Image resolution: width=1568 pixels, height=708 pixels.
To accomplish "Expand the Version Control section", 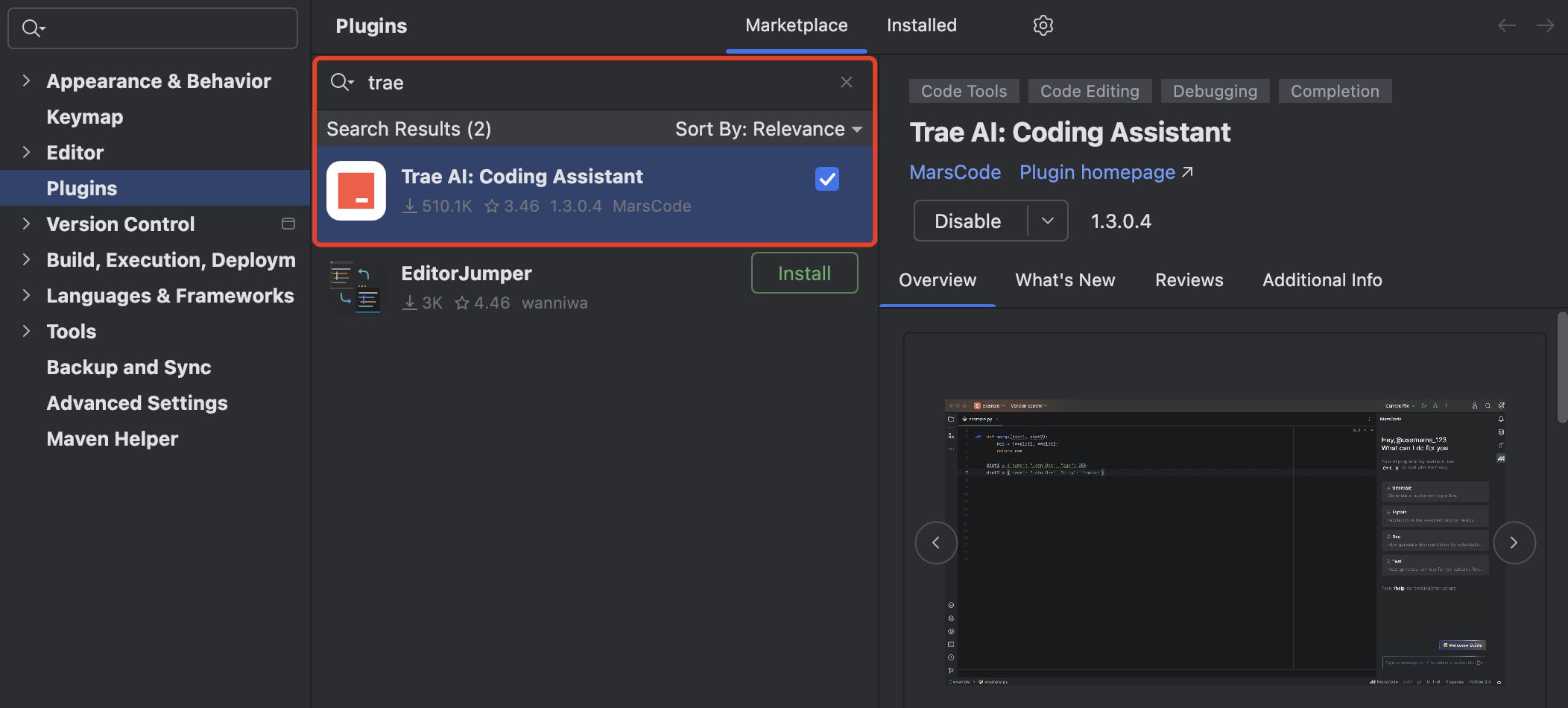I will pos(27,224).
